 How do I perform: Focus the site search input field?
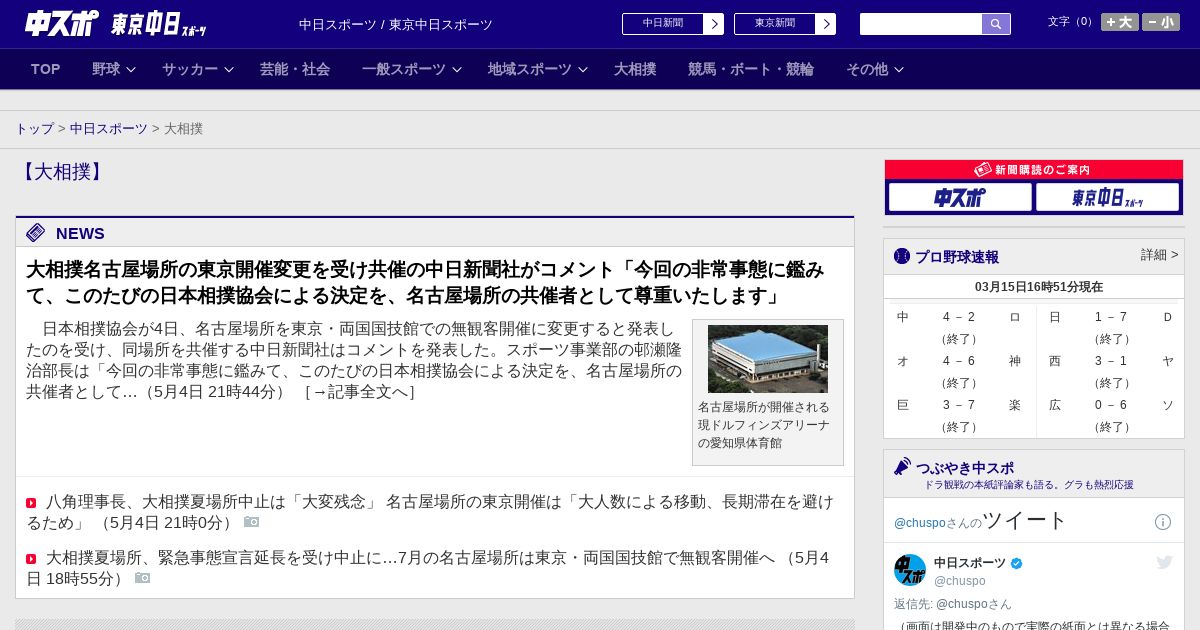pos(921,24)
